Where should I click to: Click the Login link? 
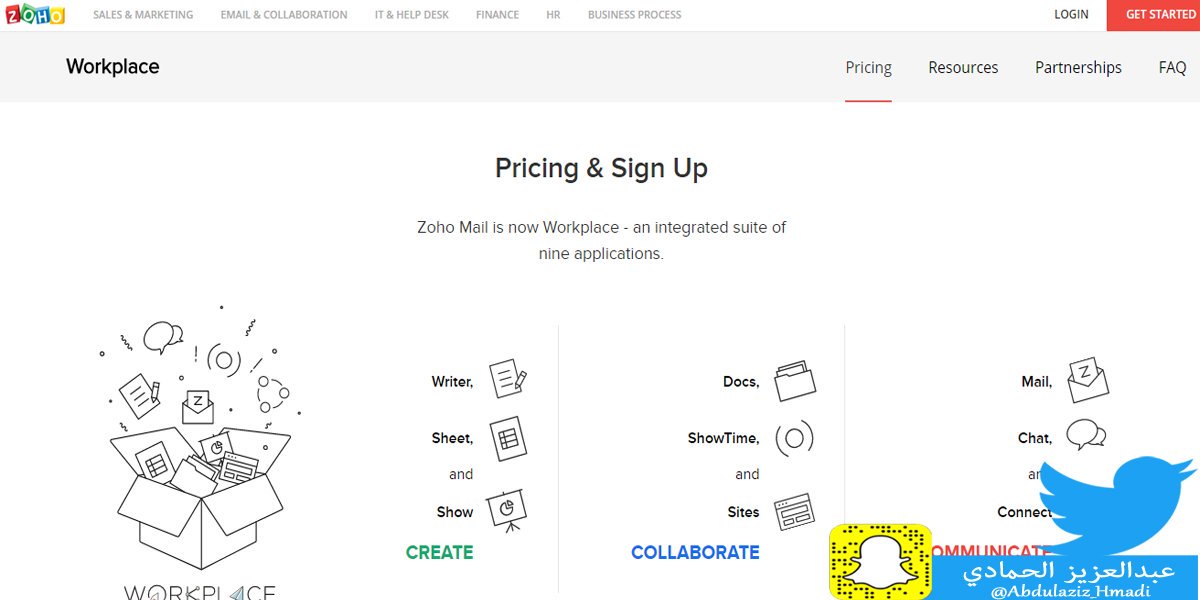click(1071, 15)
